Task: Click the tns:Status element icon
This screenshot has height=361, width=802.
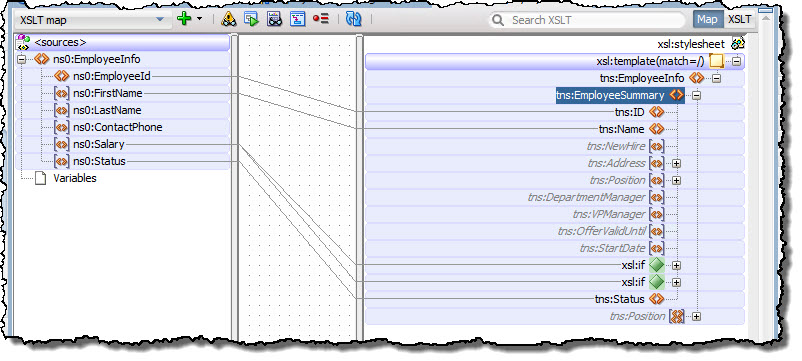Action: click(x=656, y=299)
